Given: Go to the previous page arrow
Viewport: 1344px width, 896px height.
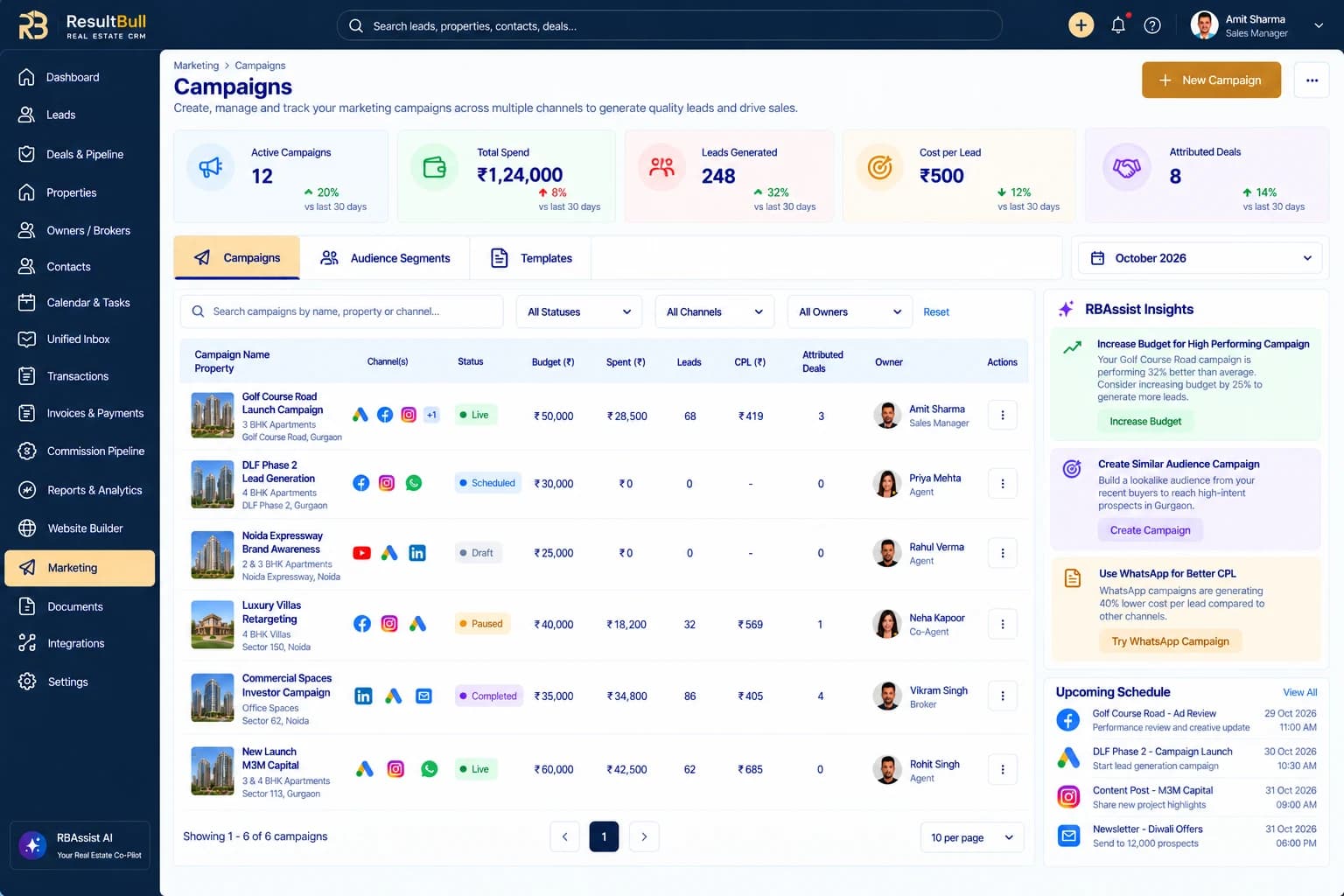Looking at the screenshot, I should tap(564, 836).
